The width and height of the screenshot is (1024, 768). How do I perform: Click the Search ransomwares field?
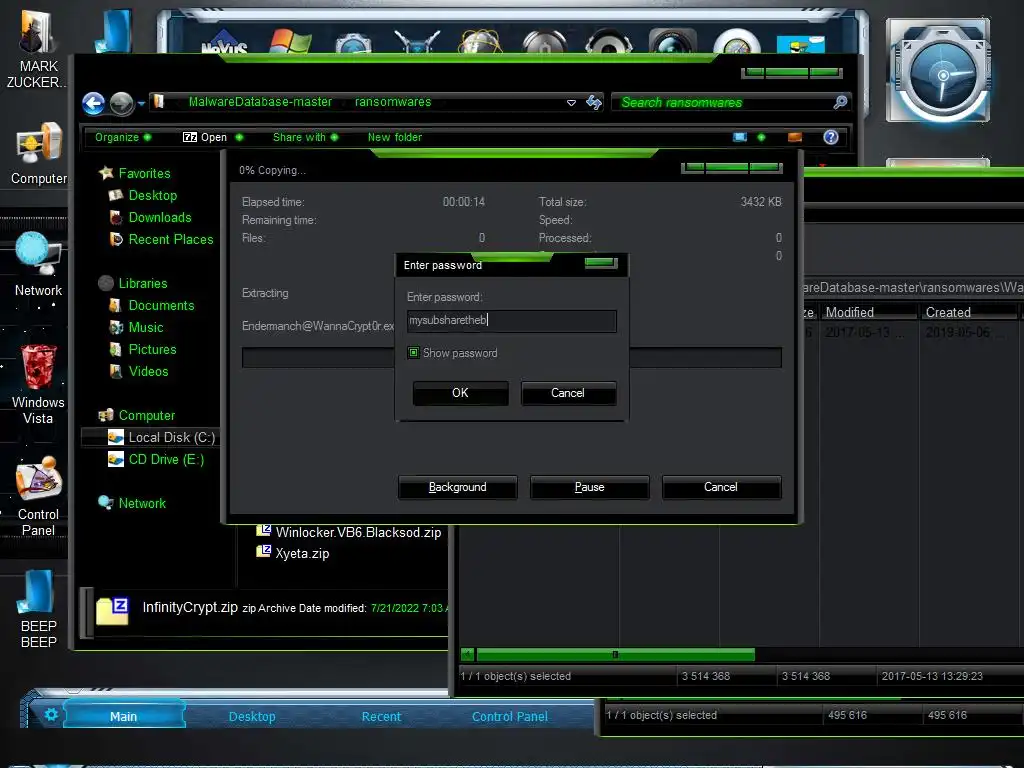pos(731,102)
